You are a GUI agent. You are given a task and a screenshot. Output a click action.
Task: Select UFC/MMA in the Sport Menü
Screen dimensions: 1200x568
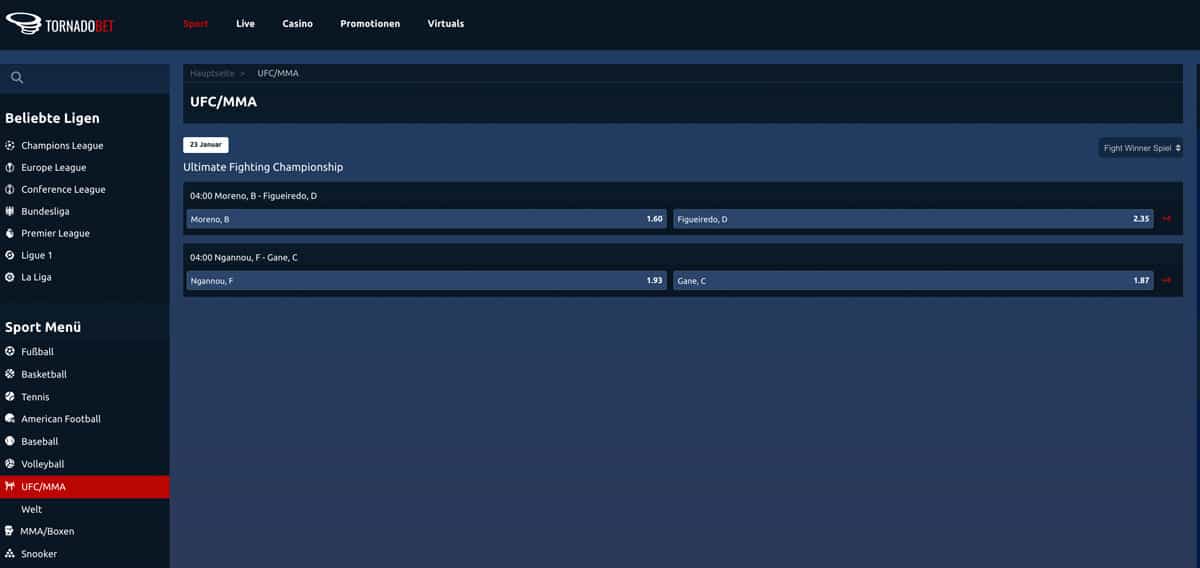pos(85,487)
